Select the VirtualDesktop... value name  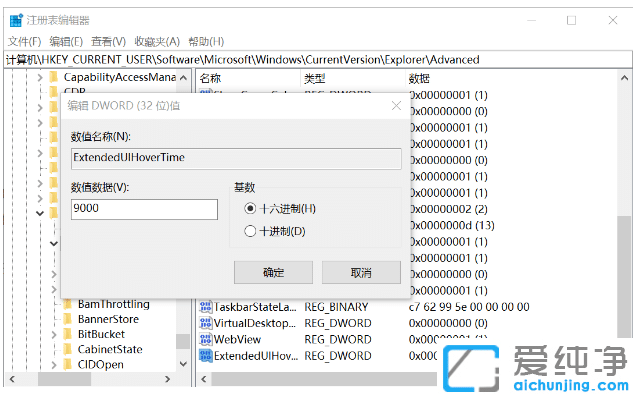tap(255, 323)
